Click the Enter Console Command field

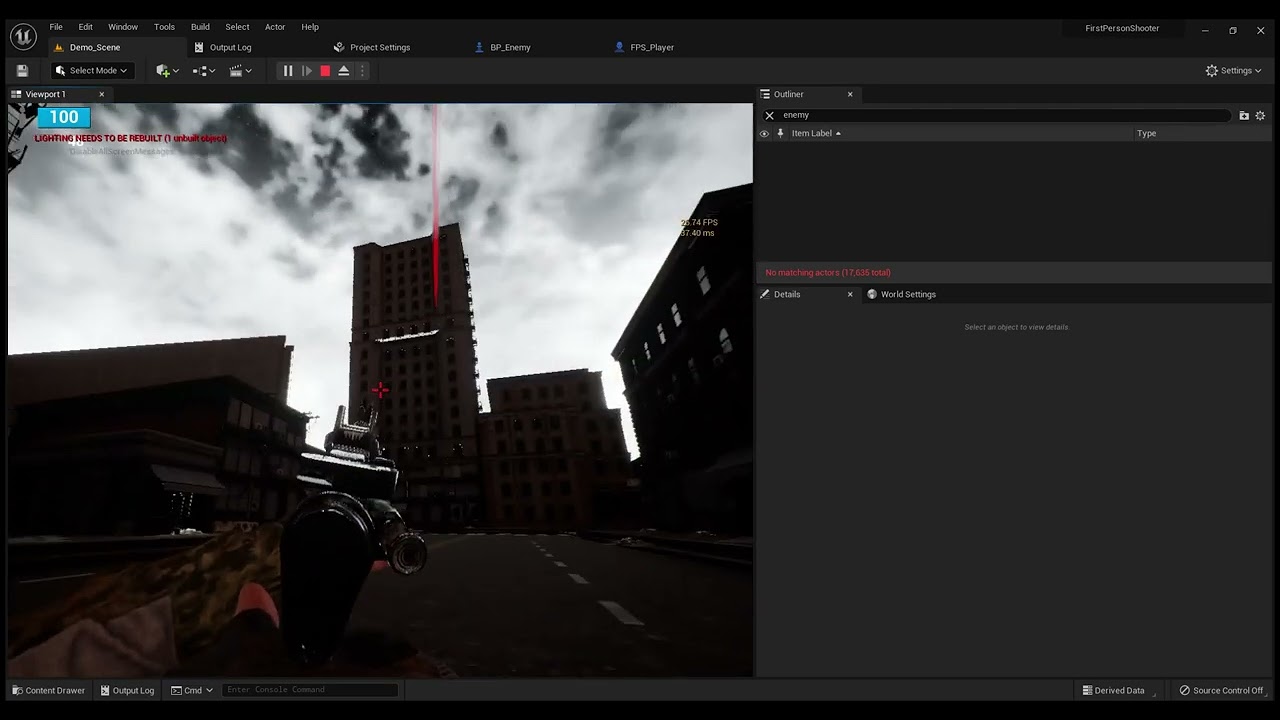click(x=310, y=690)
